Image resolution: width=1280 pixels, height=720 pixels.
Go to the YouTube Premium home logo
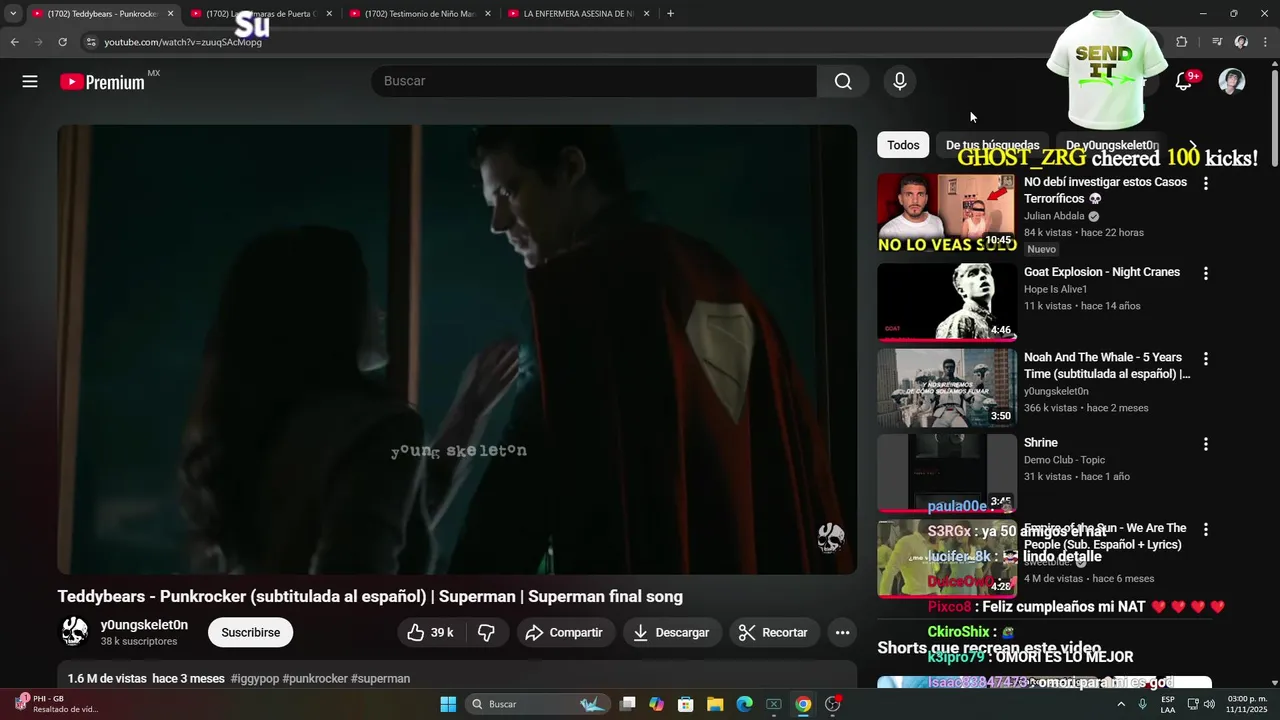click(x=103, y=82)
